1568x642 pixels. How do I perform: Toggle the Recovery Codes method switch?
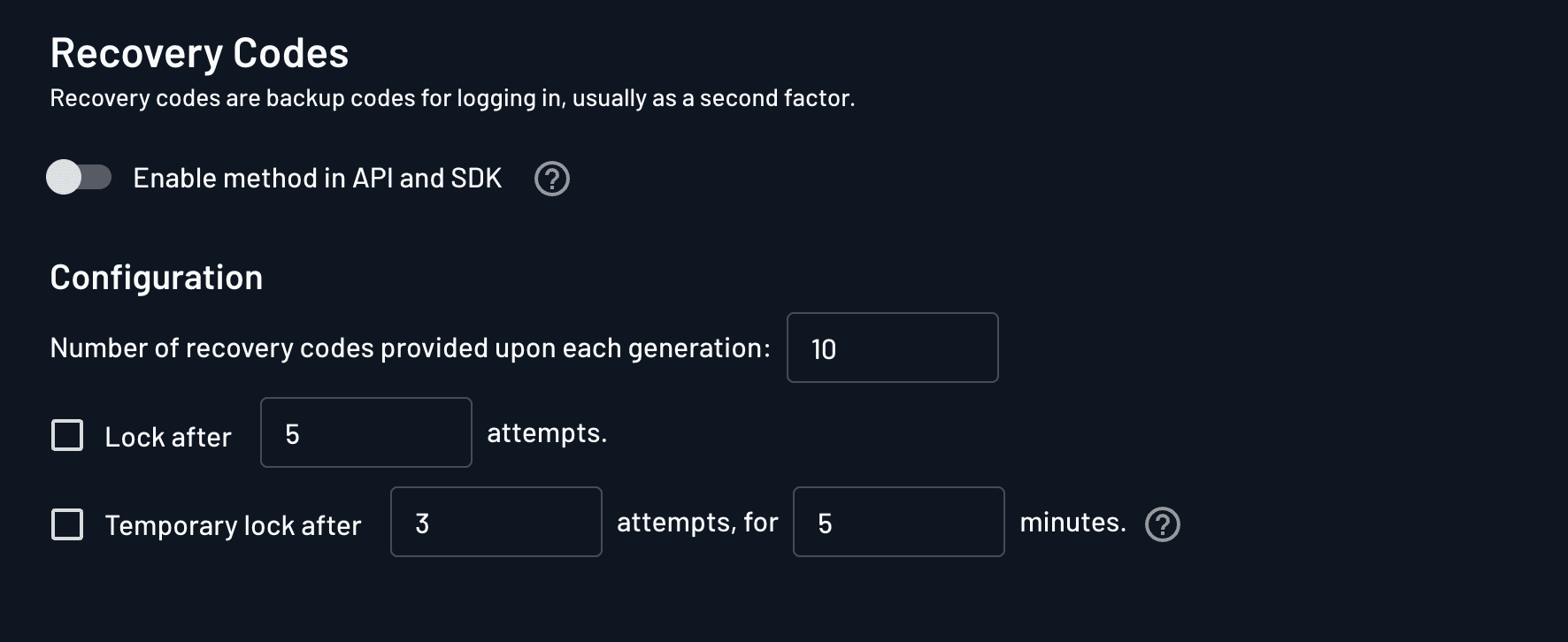[x=79, y=178]
